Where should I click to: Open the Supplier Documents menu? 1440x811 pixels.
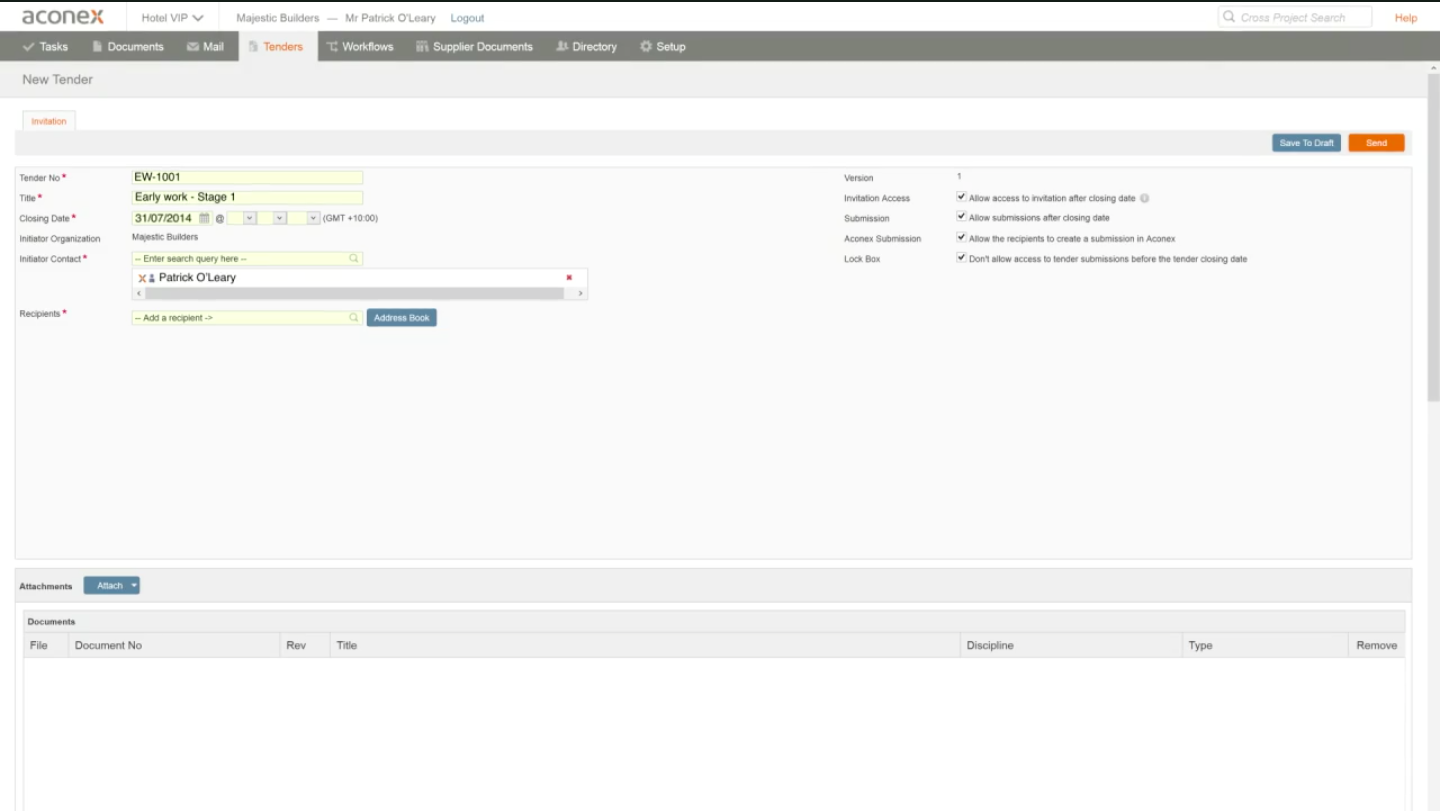coord(475,46)
